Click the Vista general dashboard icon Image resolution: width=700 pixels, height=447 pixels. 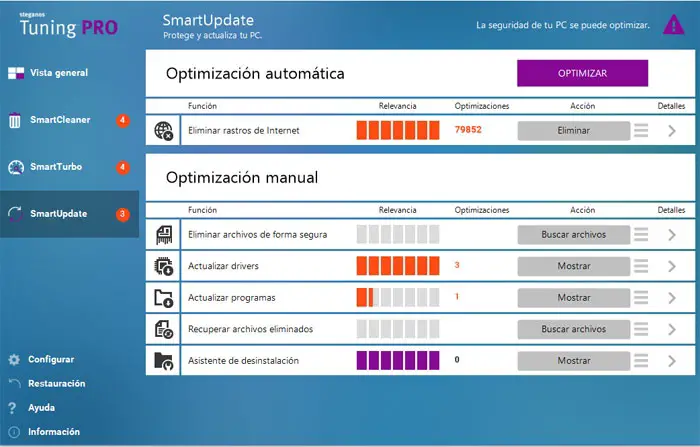coord(16,73)
